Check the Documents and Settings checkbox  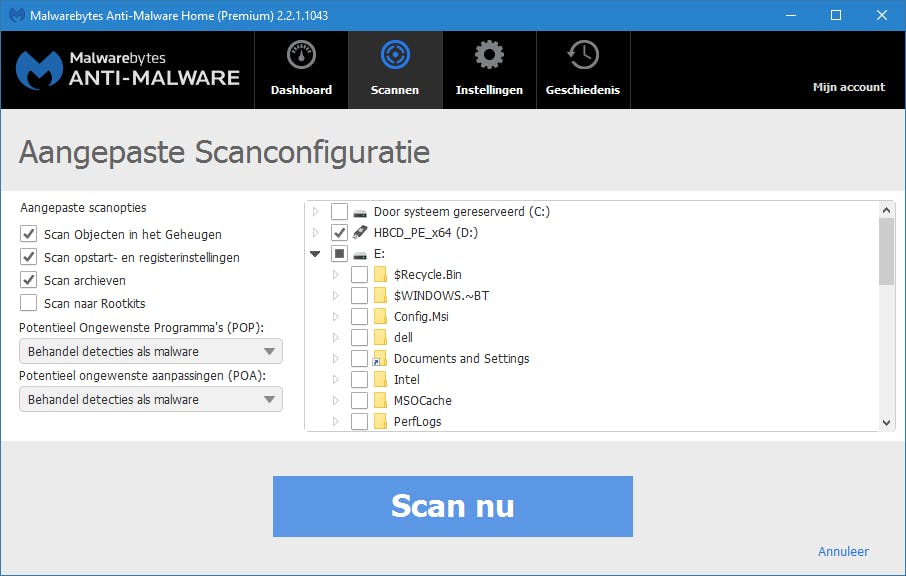pos(359,358)
